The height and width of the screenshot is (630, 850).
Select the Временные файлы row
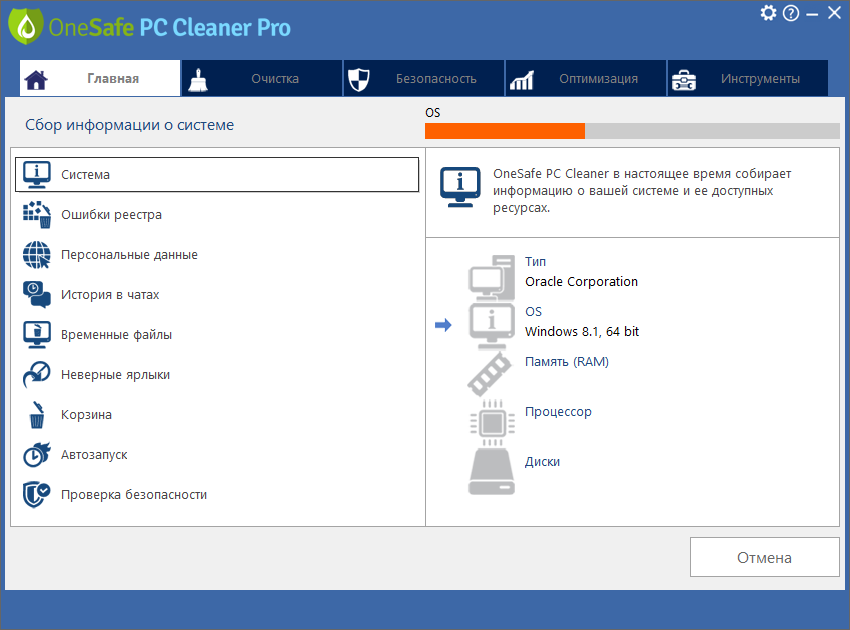[x=217, y=335]
